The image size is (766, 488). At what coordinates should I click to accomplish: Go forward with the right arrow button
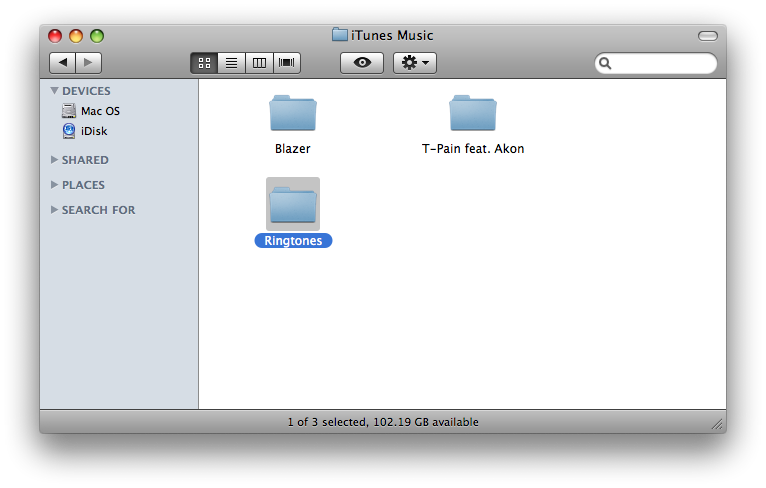tap(88, 63)
